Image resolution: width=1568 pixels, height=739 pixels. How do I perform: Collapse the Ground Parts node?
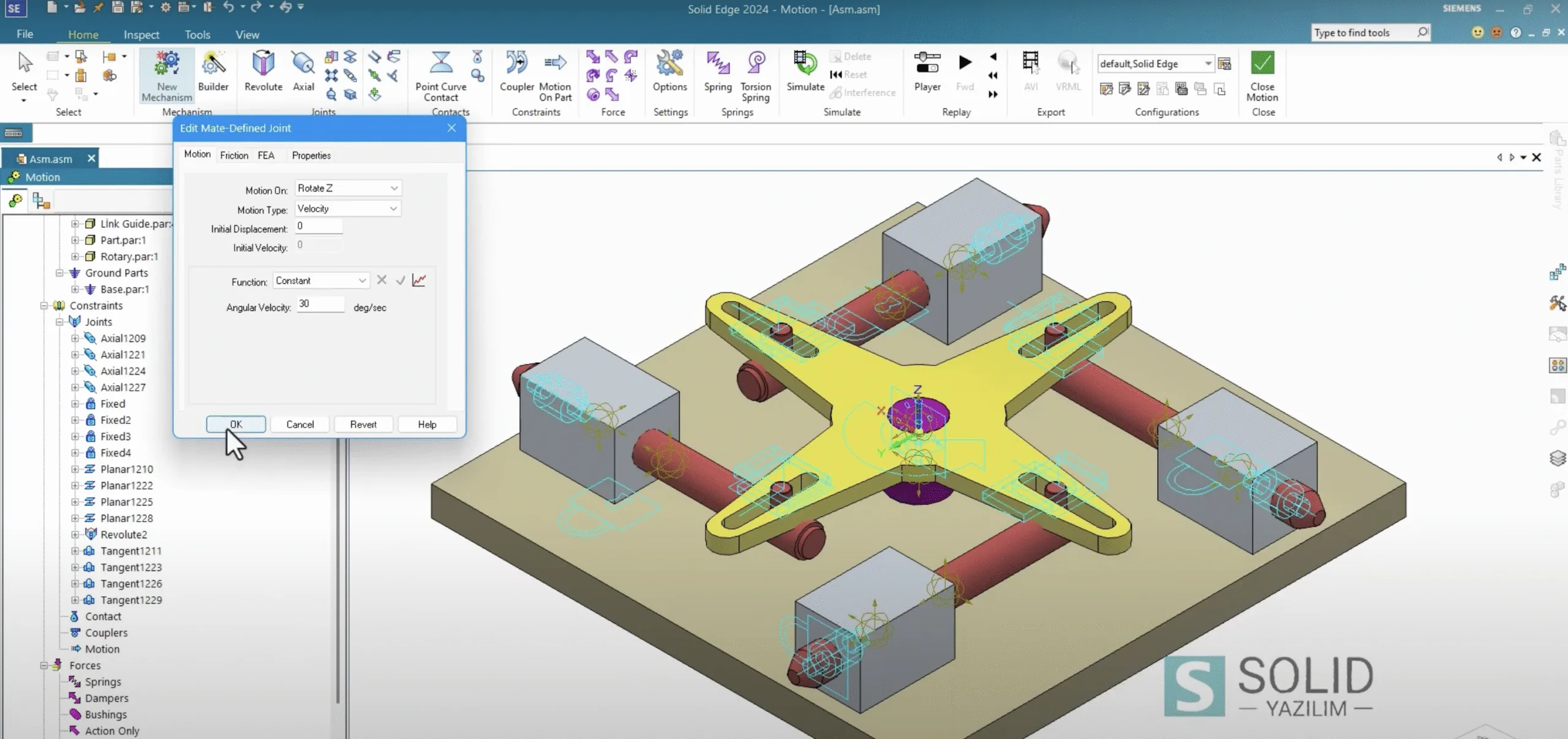59,273
